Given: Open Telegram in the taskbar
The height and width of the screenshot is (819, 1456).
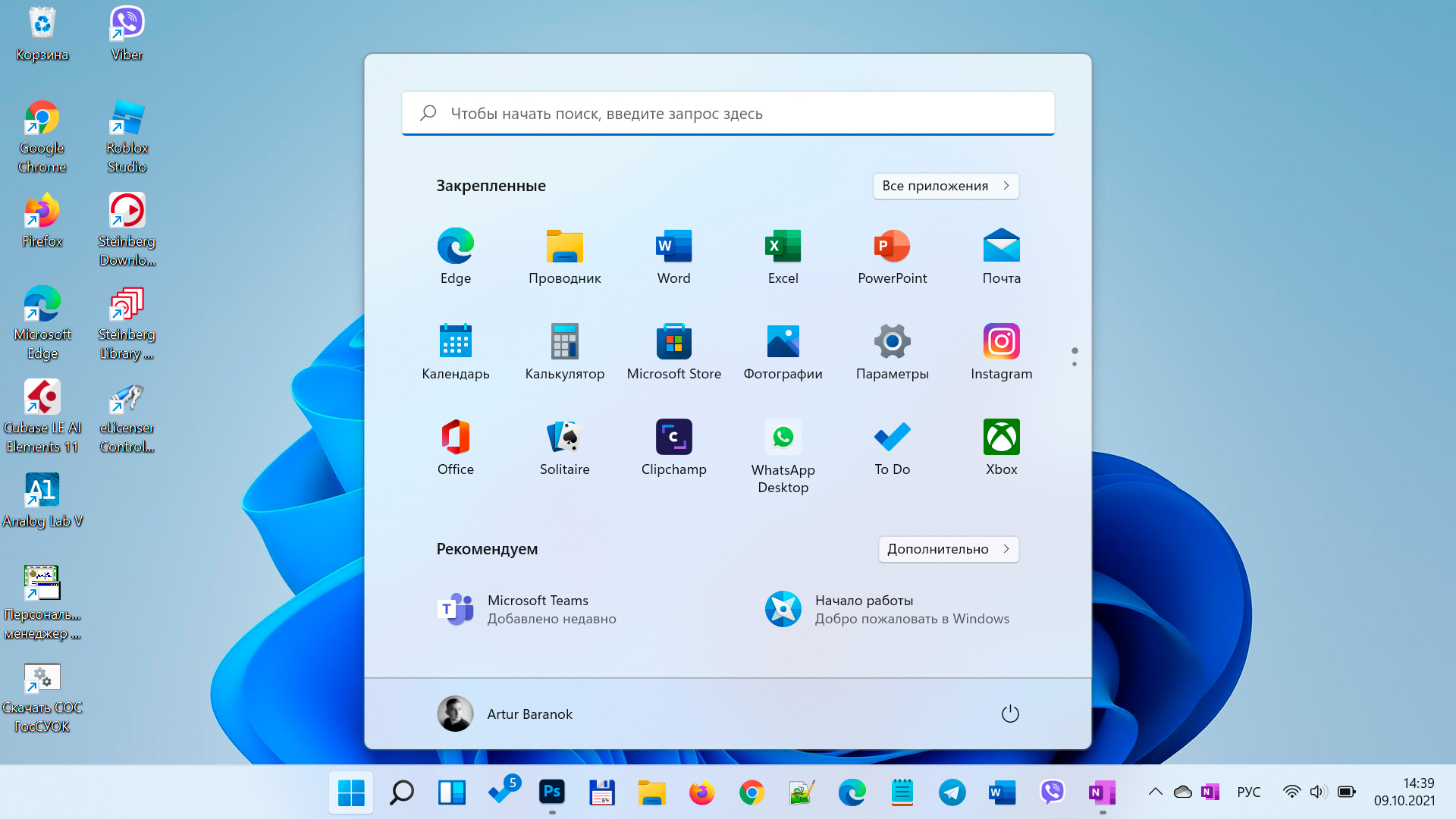Looking at the screenshot, I should pos(952,792).
